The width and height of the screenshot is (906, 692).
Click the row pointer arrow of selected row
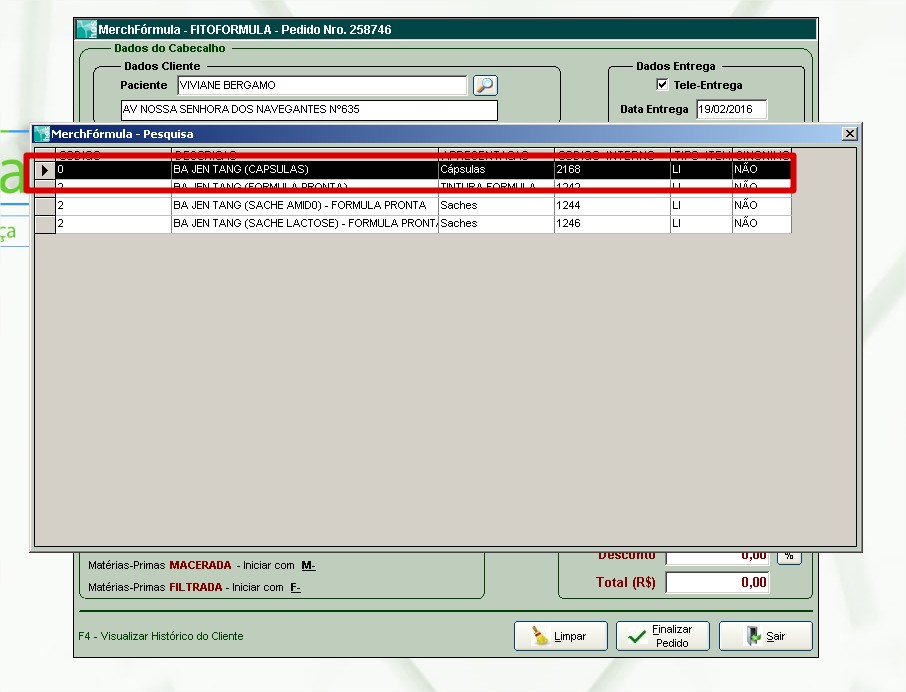[x=45, y=170]
